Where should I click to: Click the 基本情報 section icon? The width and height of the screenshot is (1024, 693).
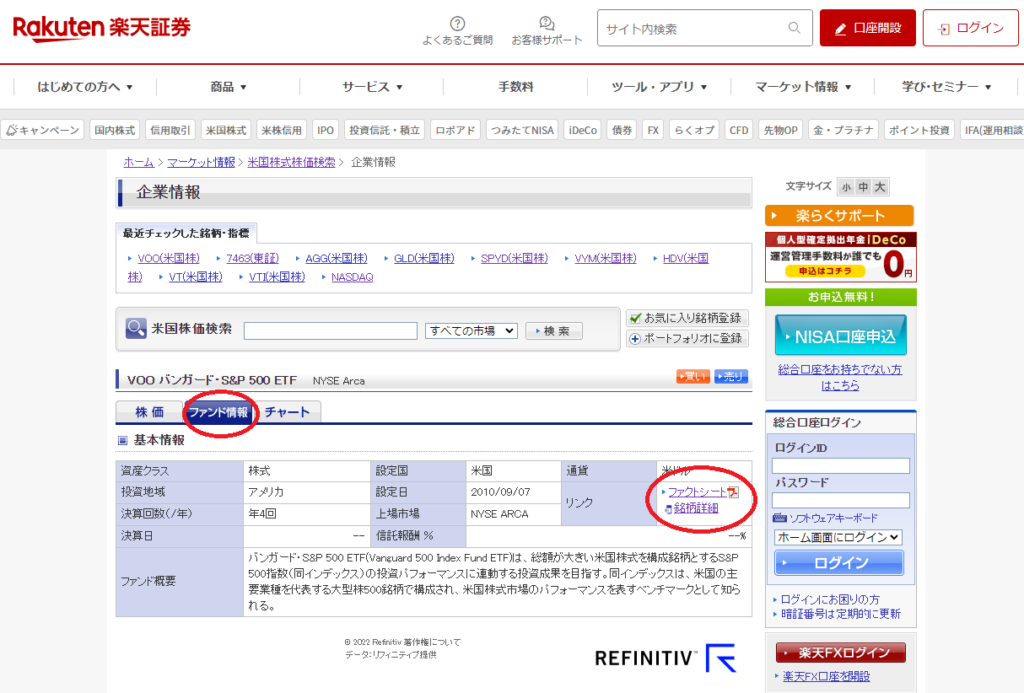[122, 440]
